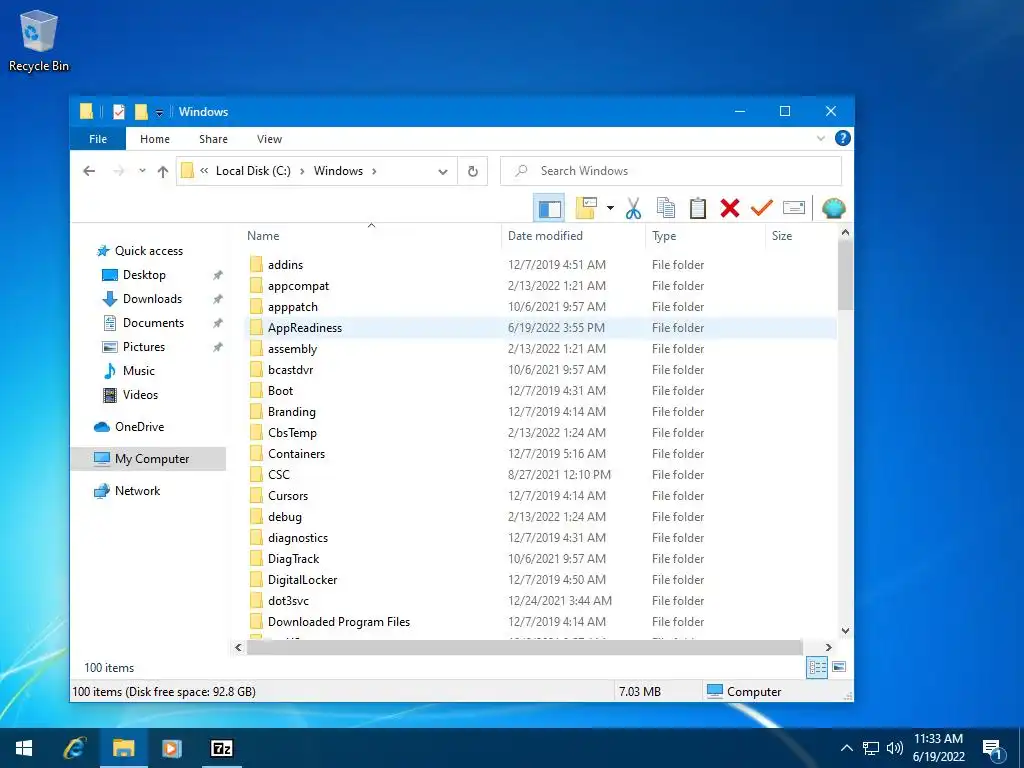Image resolution: width=1024 pixels, height=768 pixels.
Task: Open Music in the navigation pane
Action: 138,371
